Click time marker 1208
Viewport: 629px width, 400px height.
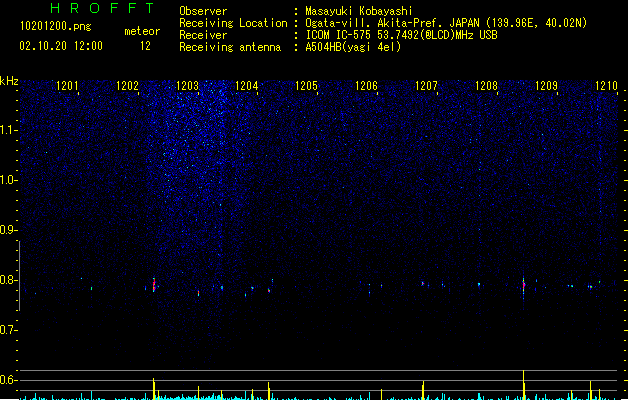pos(486,86)
